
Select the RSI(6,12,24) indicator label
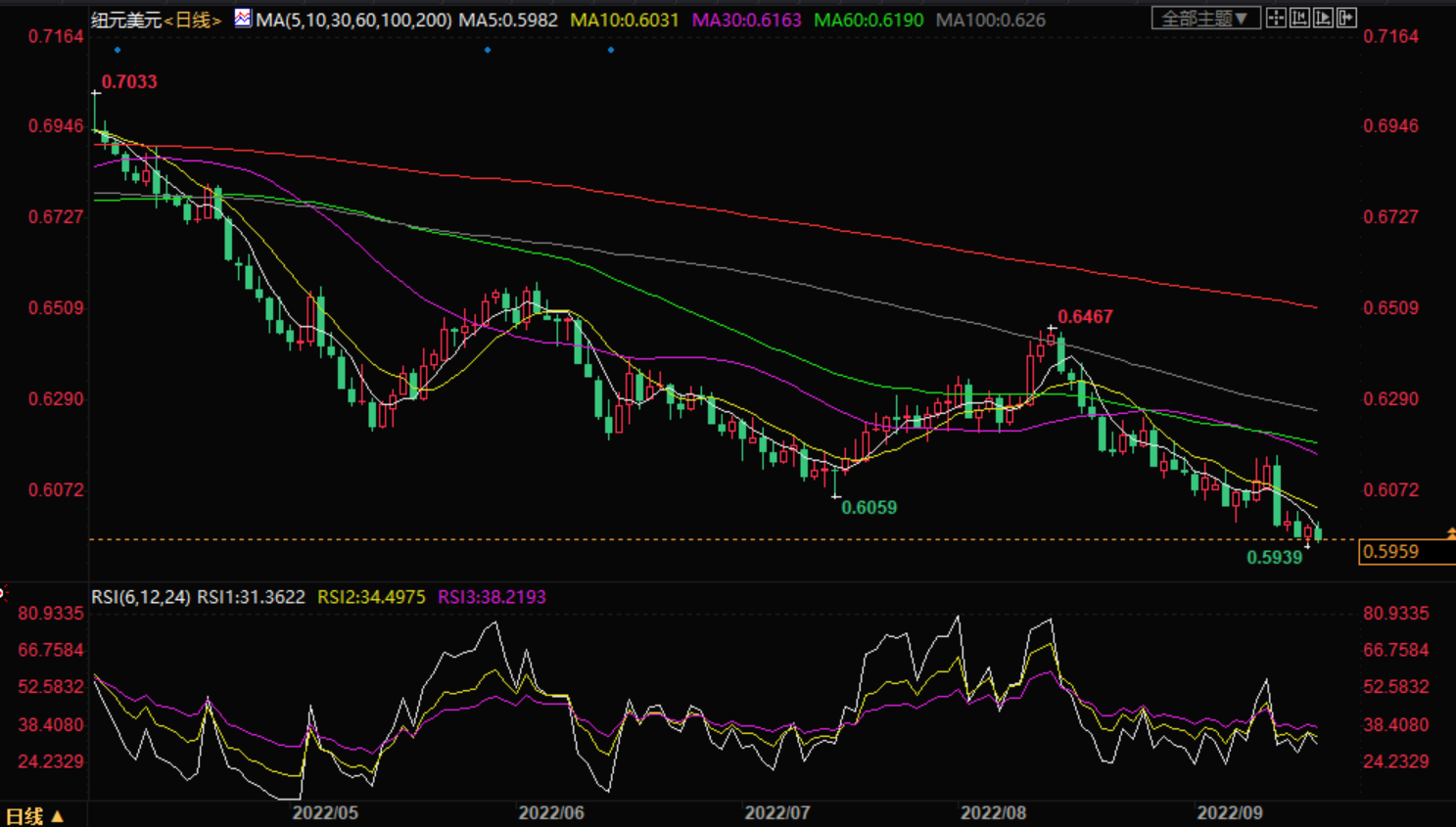tap(141, 597)
